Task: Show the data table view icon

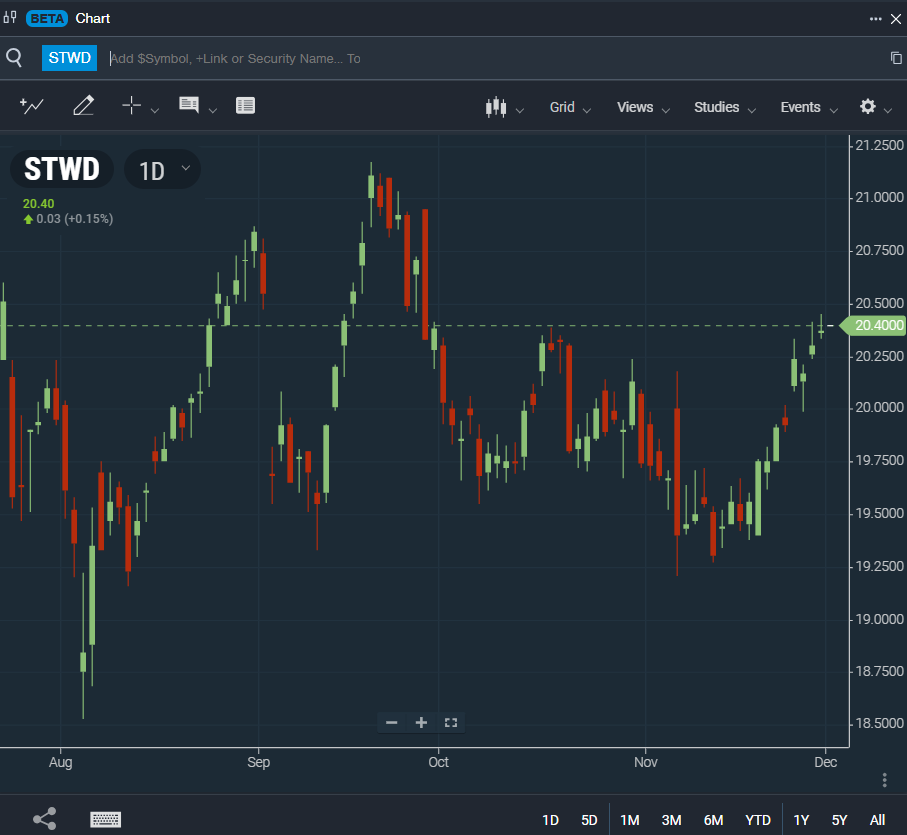Action: 245,106
